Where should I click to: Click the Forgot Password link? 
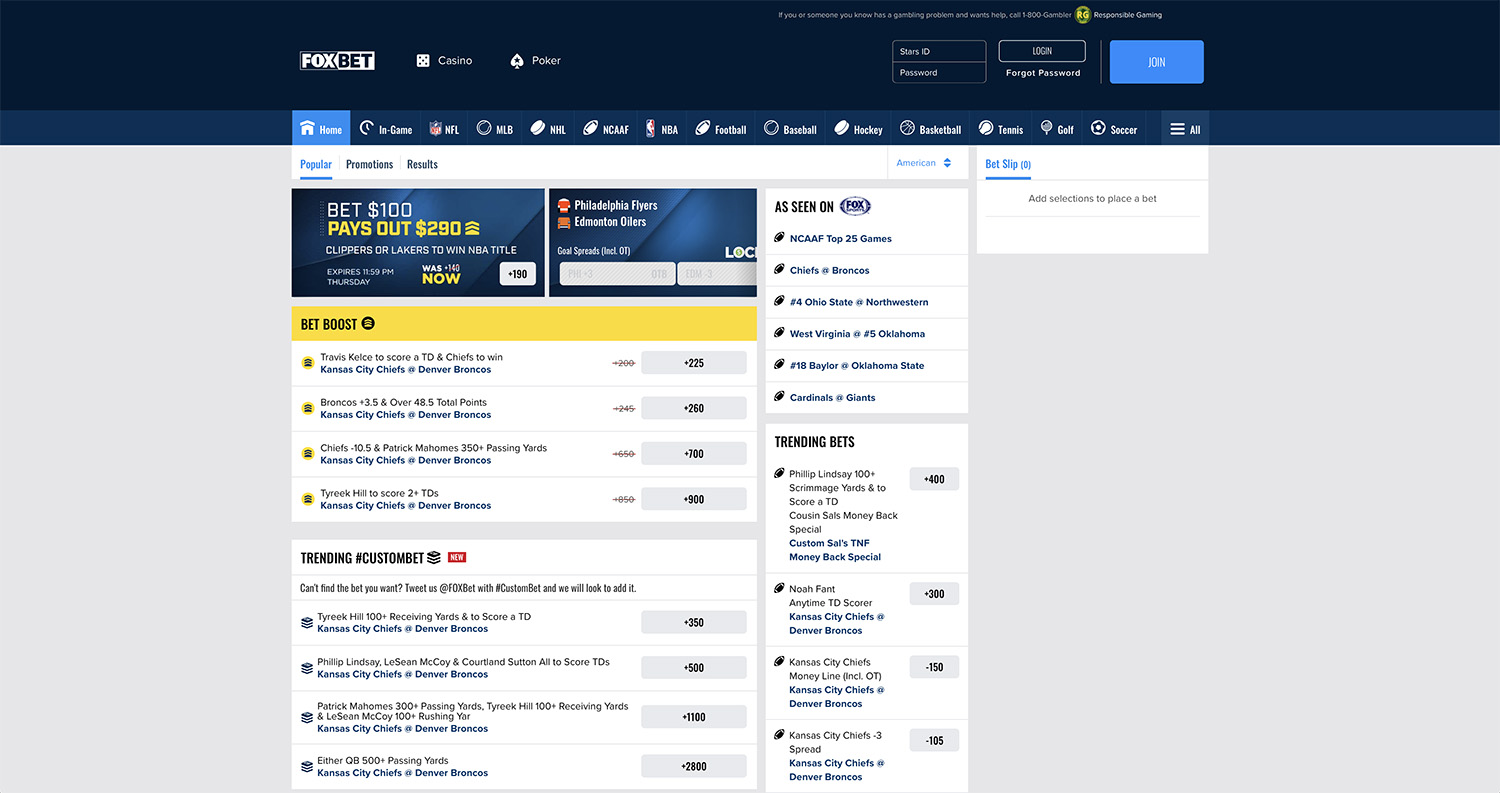(x=1043, y=73)
